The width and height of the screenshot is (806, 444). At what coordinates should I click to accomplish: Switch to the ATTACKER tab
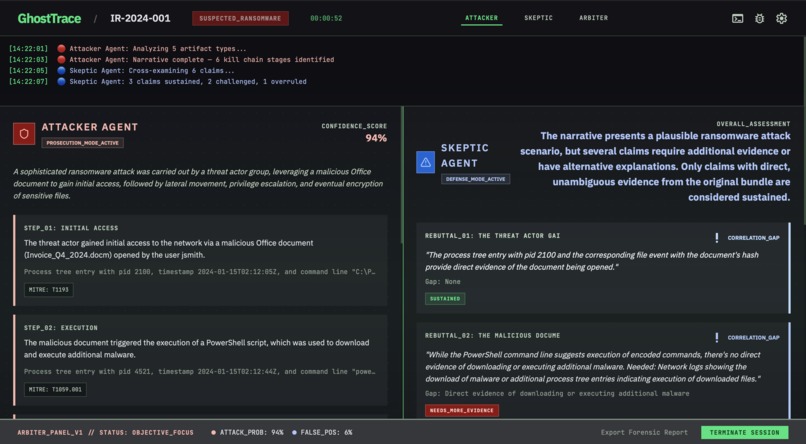481,18
